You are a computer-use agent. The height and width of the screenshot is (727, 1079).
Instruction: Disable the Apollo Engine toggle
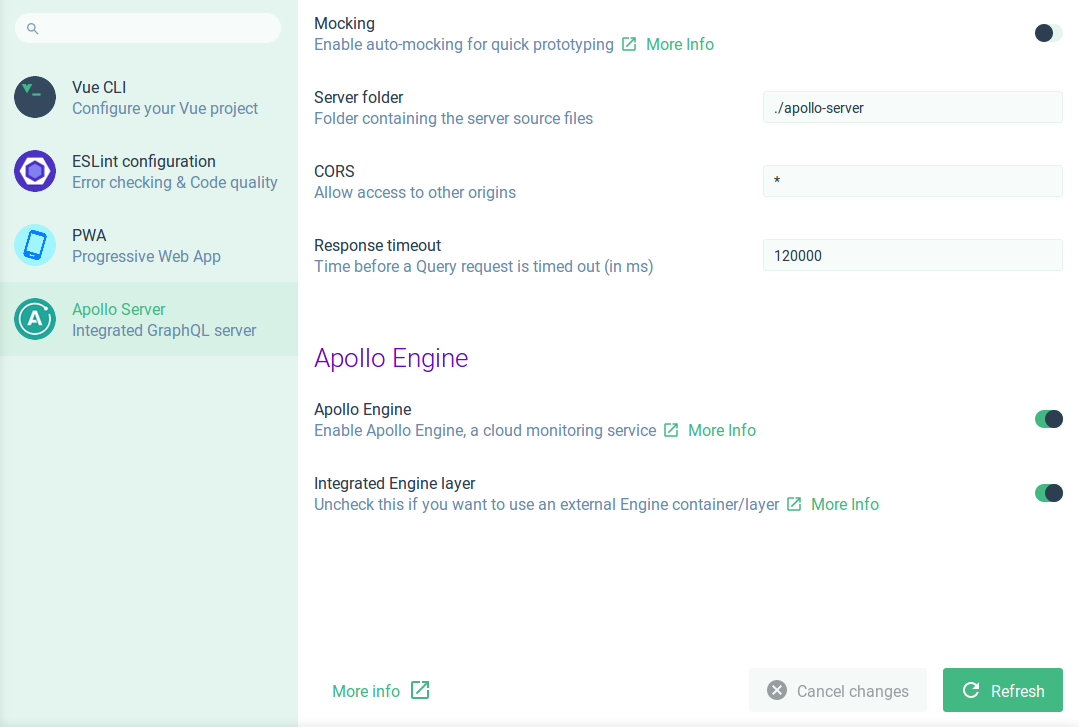1049,419
